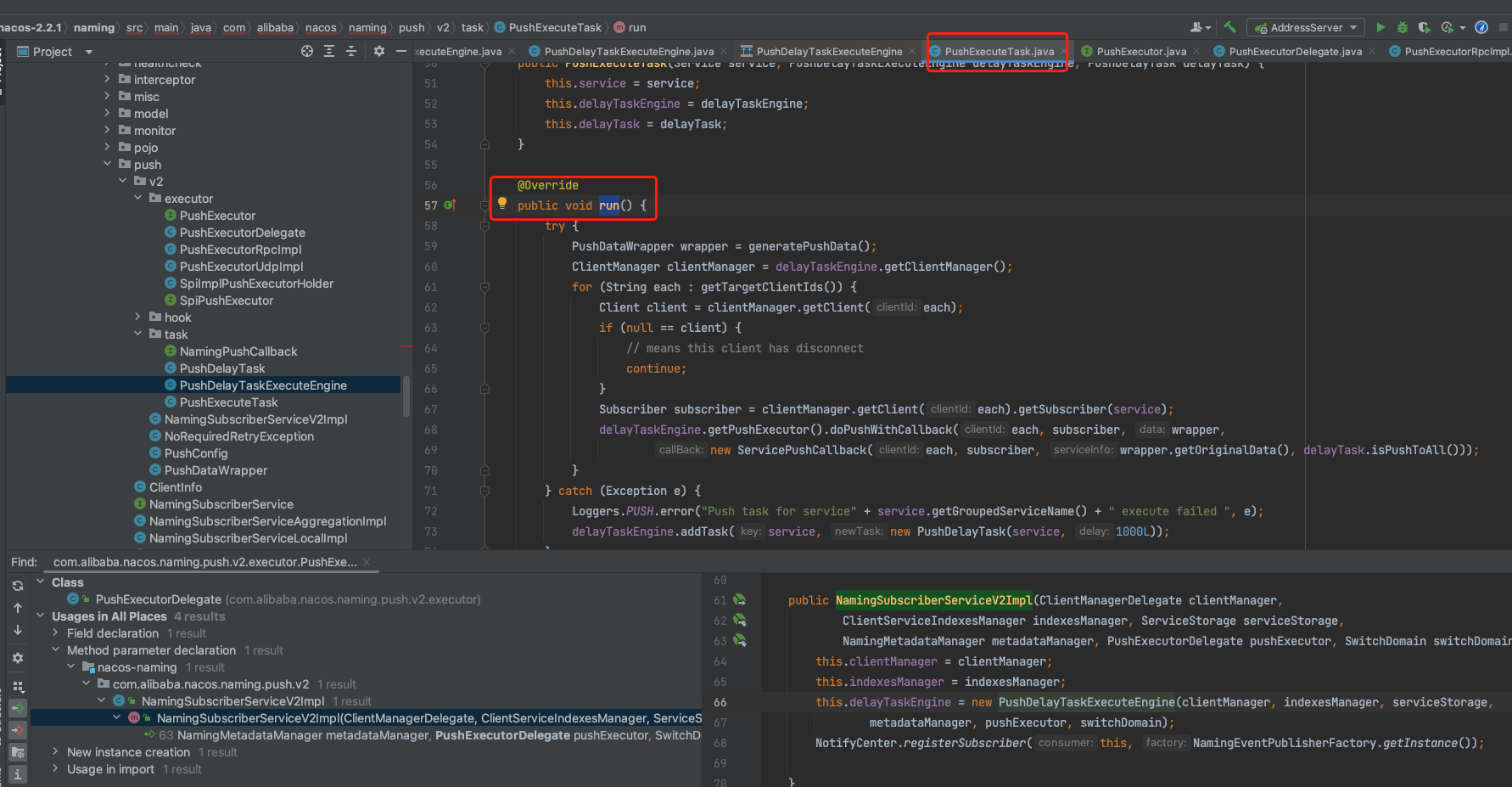Run AddressServer with coverage

[1425, 27]
